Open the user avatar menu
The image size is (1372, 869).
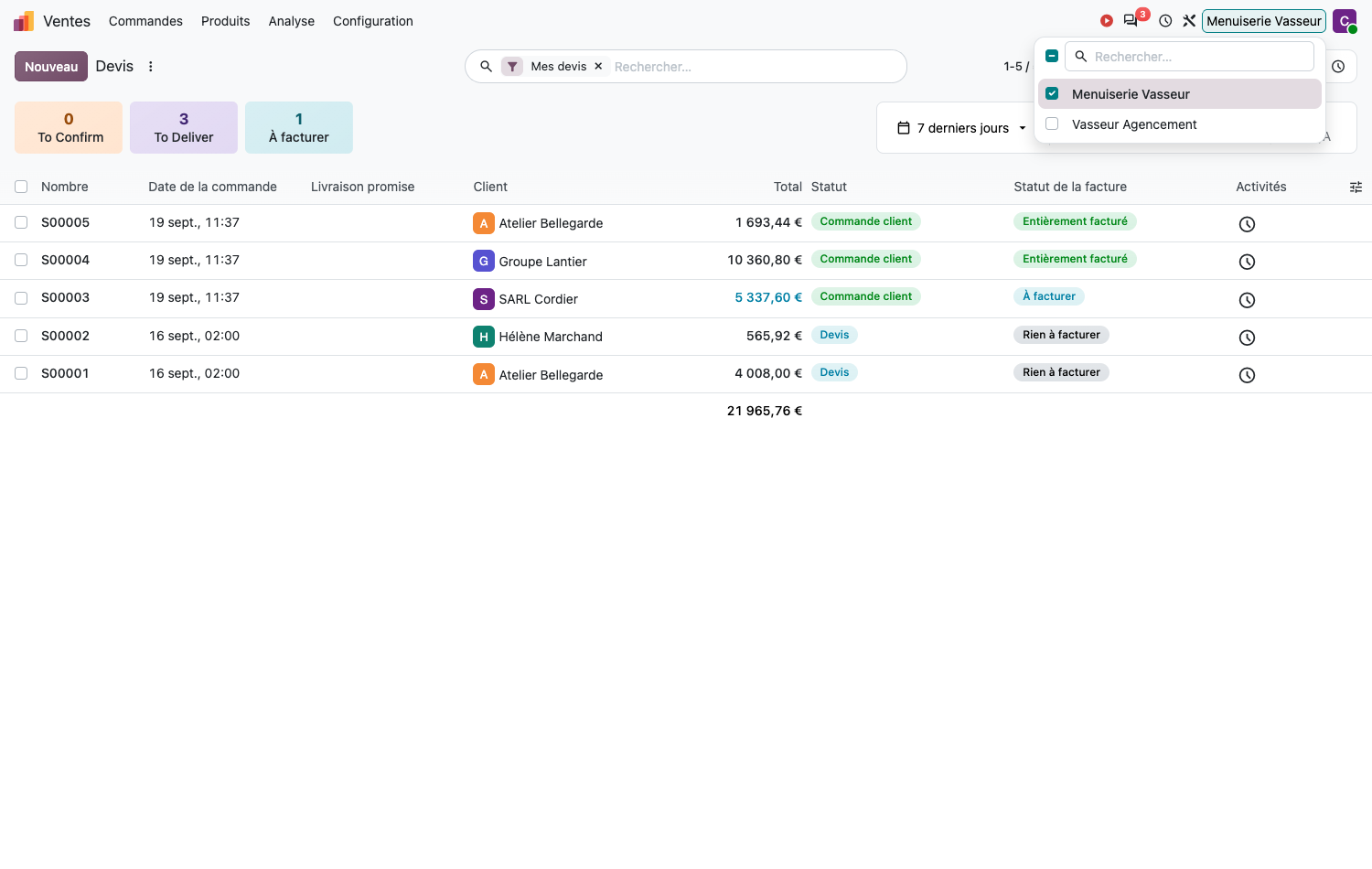click(x=1345, y=21)
